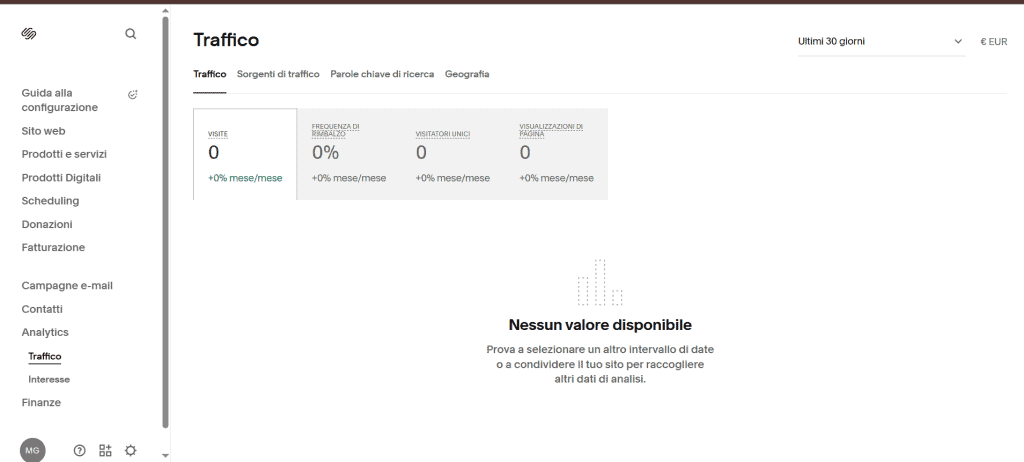Viewport: 1024px width, 462px height.
Task: Open the settings gear icon
Action: coord(131,450)
